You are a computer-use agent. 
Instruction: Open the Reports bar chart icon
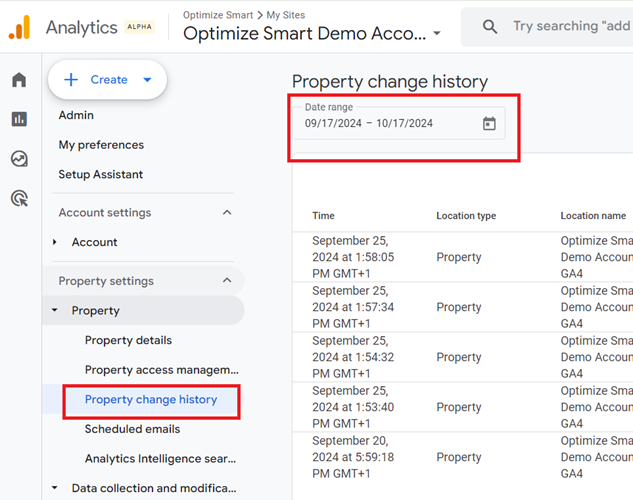pos(19,119)
